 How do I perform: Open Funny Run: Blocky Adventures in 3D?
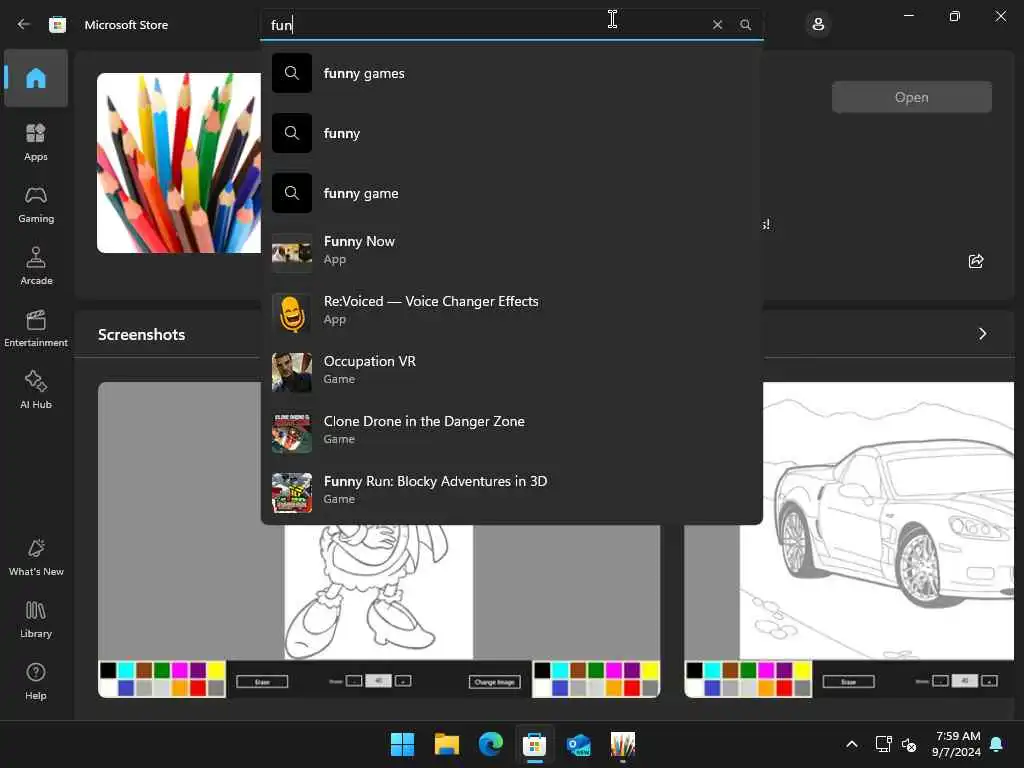[x=511, y=492]
